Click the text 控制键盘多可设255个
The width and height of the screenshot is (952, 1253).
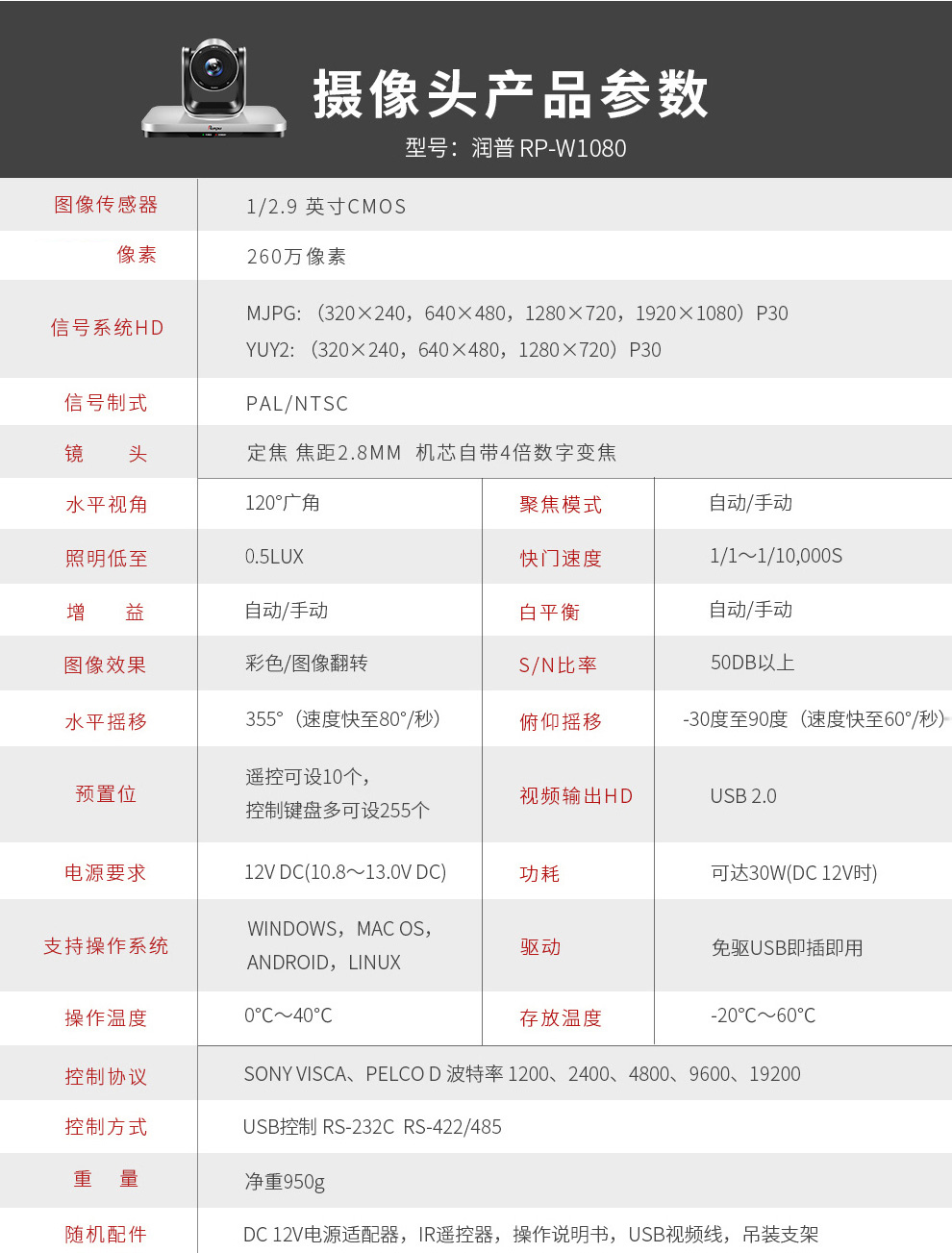[338, 811]
